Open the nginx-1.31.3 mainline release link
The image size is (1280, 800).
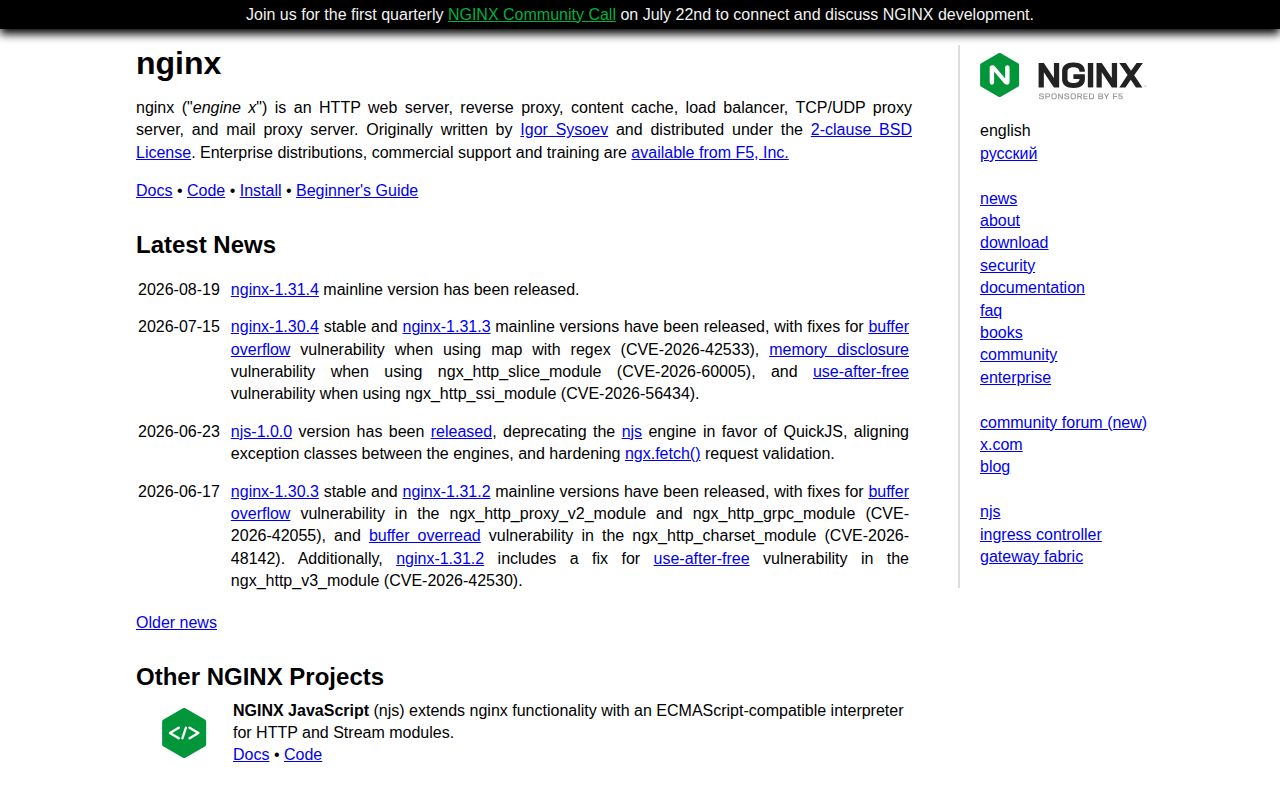click(x=446, y=327)
